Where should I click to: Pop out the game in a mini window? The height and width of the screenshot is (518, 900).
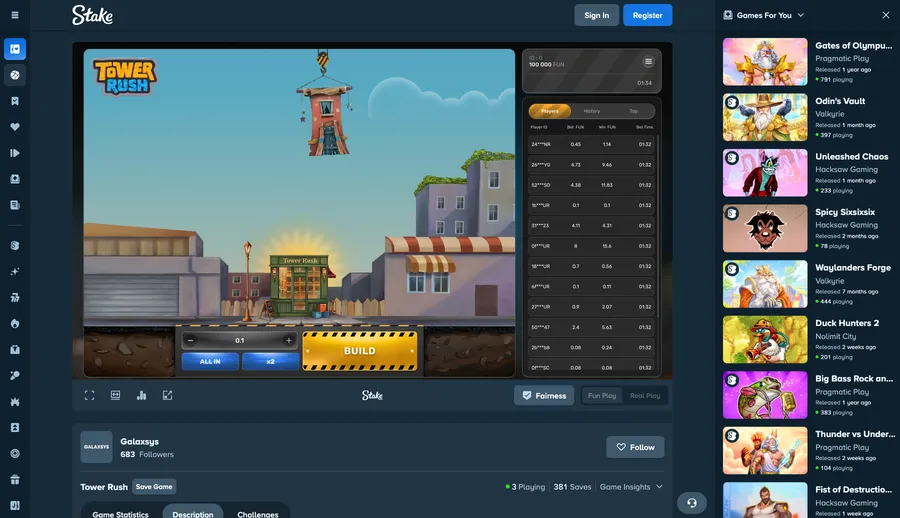[x=167, y=395]
